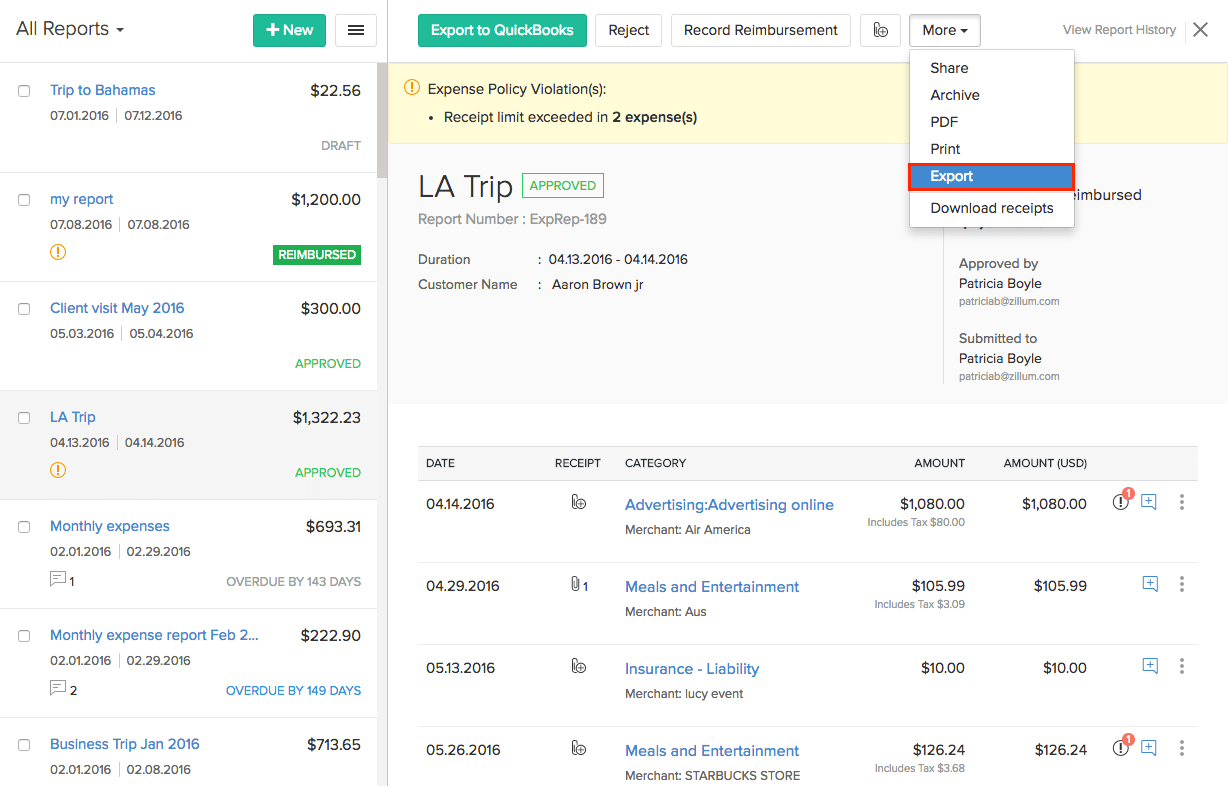Click the comments icon on the Monthly expenses report
Viewport: 1228px width, 786px height.
tap(59, 580)
